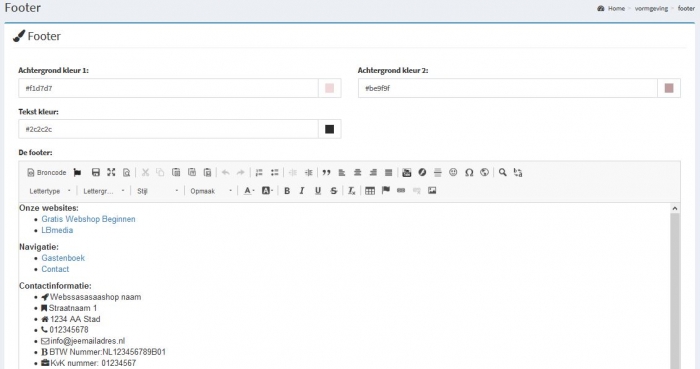Toggle strikethrough formatting

click(x=333, y=191)
